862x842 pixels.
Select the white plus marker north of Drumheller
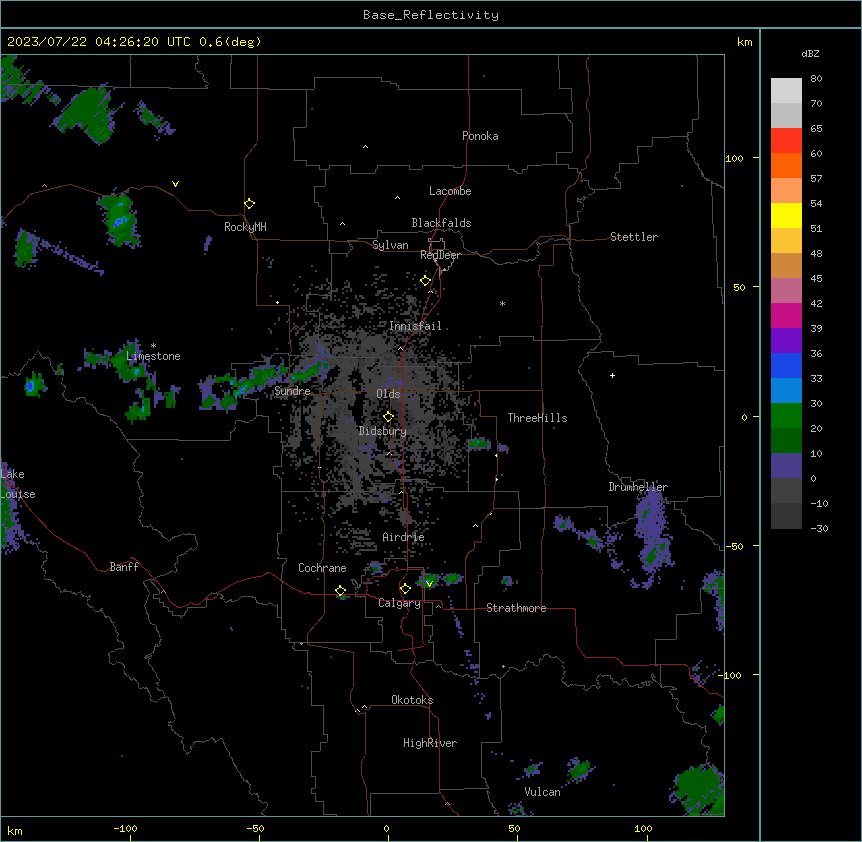tap(612, 375)
